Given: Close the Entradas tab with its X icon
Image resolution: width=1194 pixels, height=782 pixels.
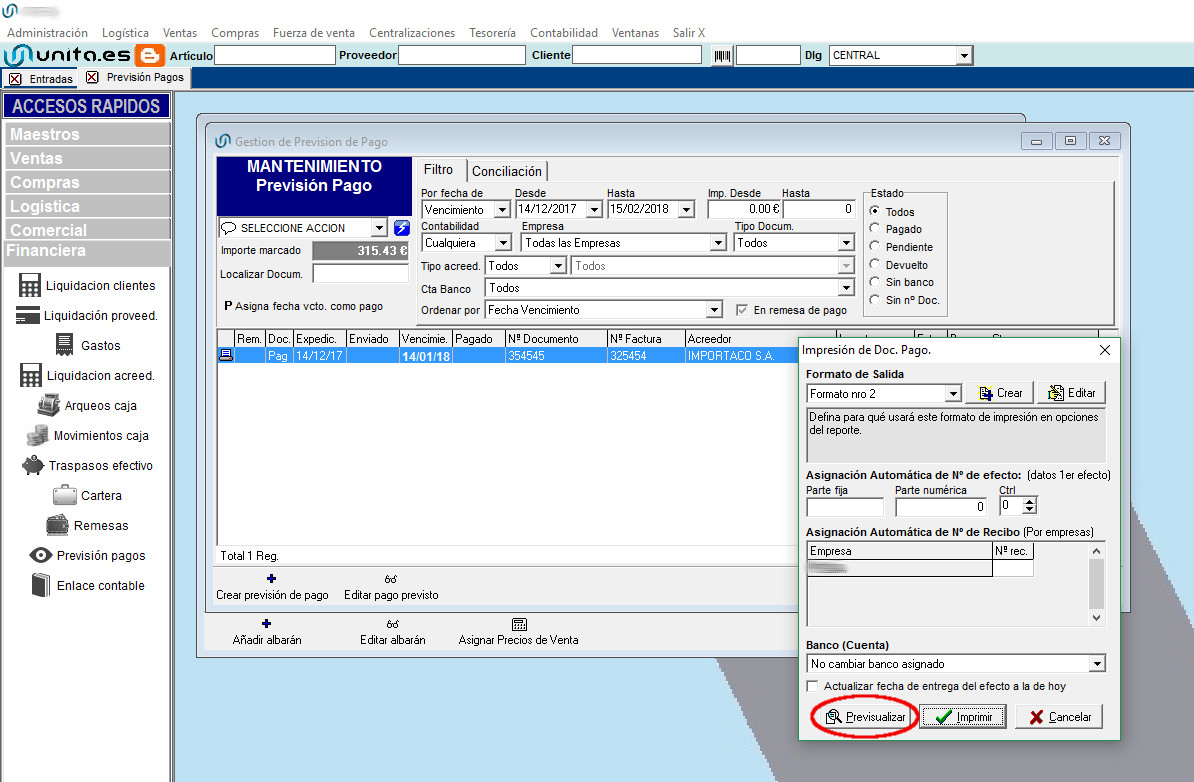Looking at the screenshot, I should (14, 78).
